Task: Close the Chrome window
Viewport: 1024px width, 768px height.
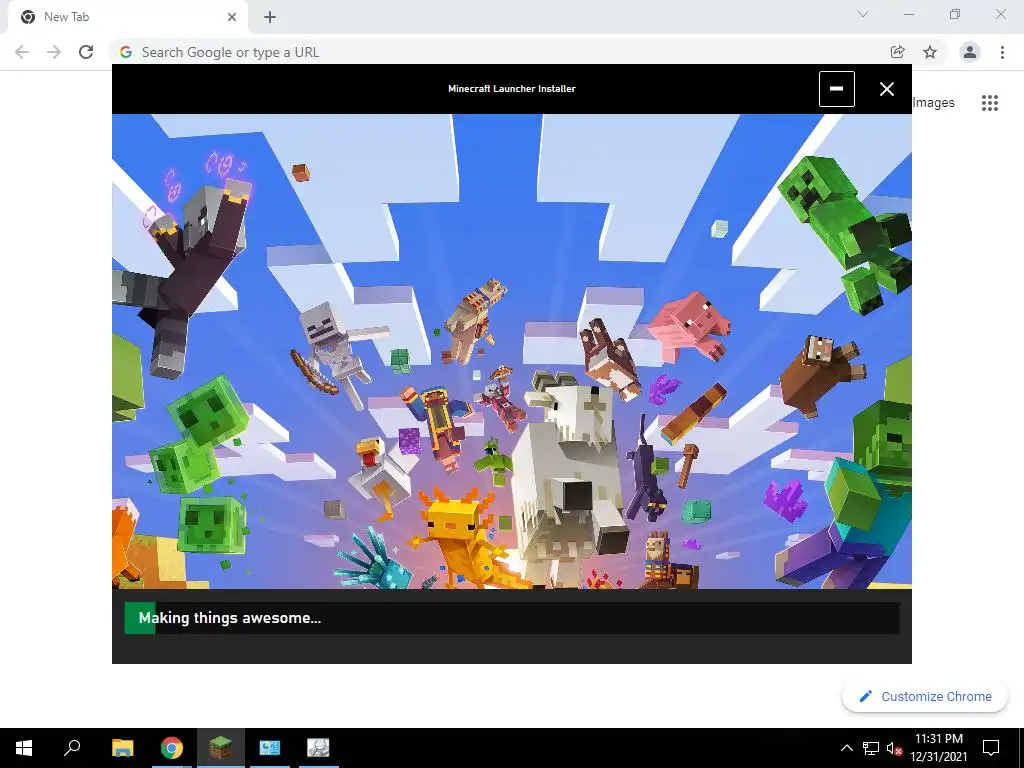Action: tap(1000, 14)
